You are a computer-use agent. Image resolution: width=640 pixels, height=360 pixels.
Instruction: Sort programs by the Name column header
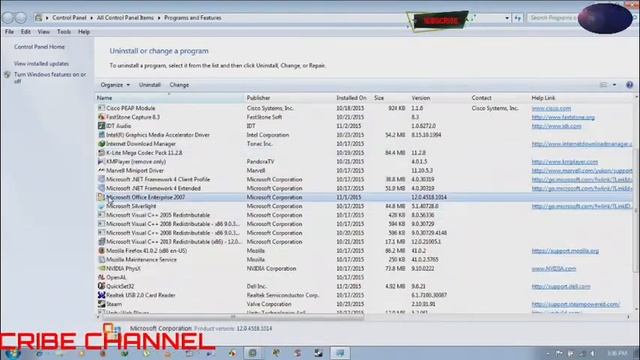tap(170, 98)
